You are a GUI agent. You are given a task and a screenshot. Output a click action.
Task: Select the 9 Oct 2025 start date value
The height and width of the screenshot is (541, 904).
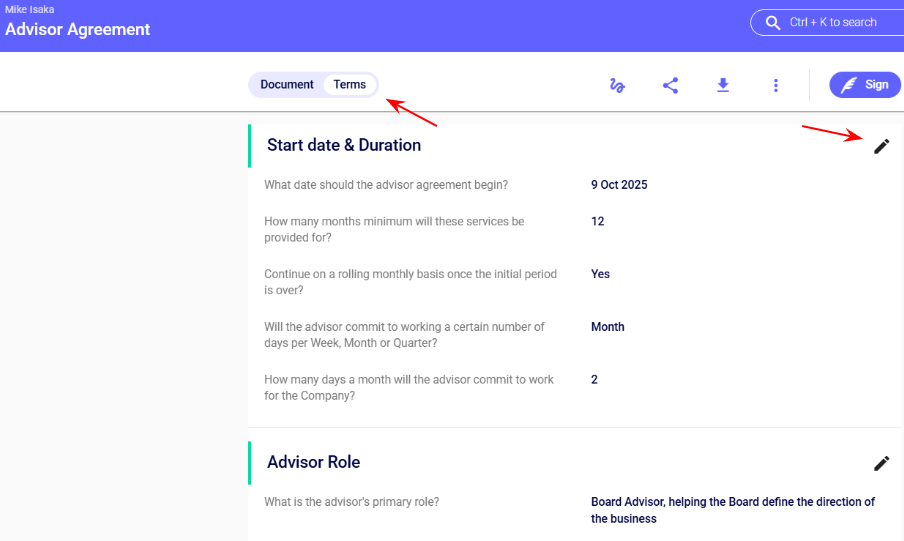coord(619,185)
